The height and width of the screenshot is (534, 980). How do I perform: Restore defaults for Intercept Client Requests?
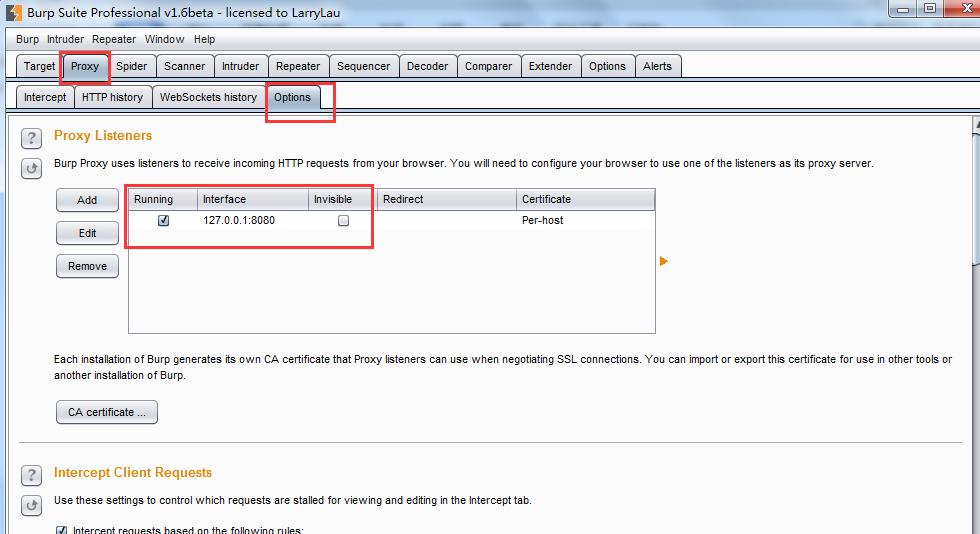(x=31, y=505)
